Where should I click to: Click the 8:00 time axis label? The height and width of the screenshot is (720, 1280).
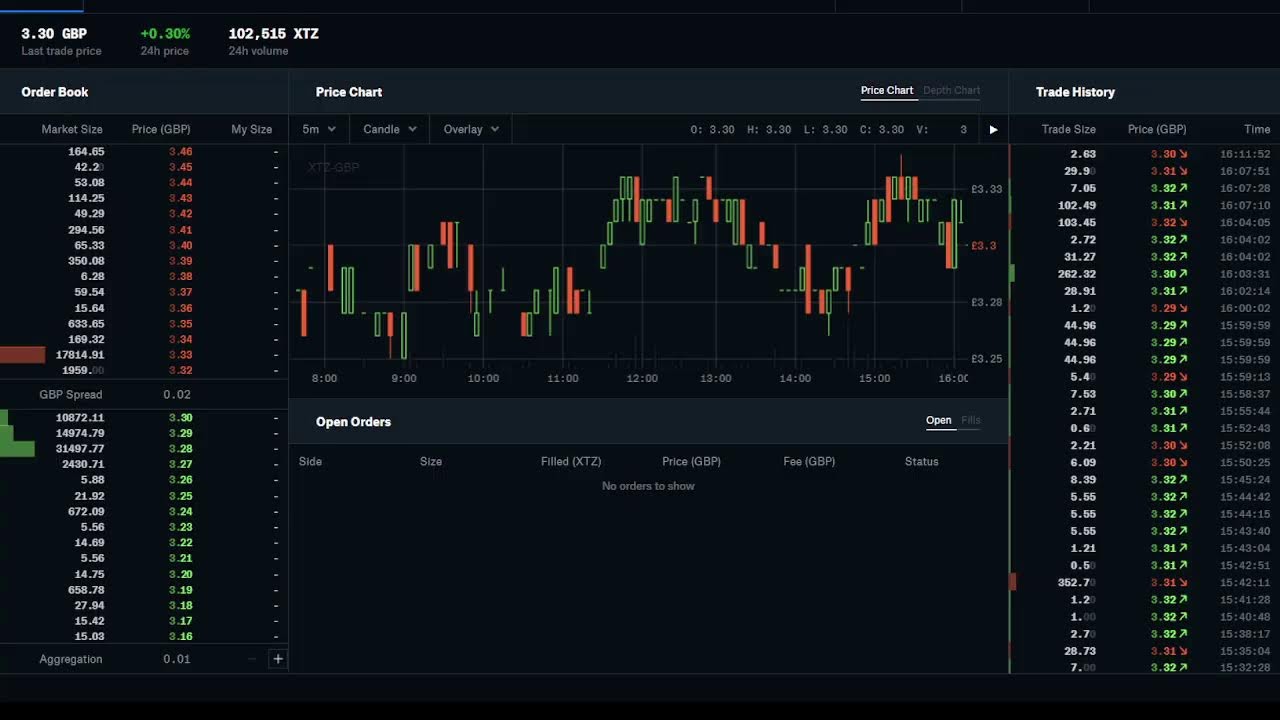[324, 378]
